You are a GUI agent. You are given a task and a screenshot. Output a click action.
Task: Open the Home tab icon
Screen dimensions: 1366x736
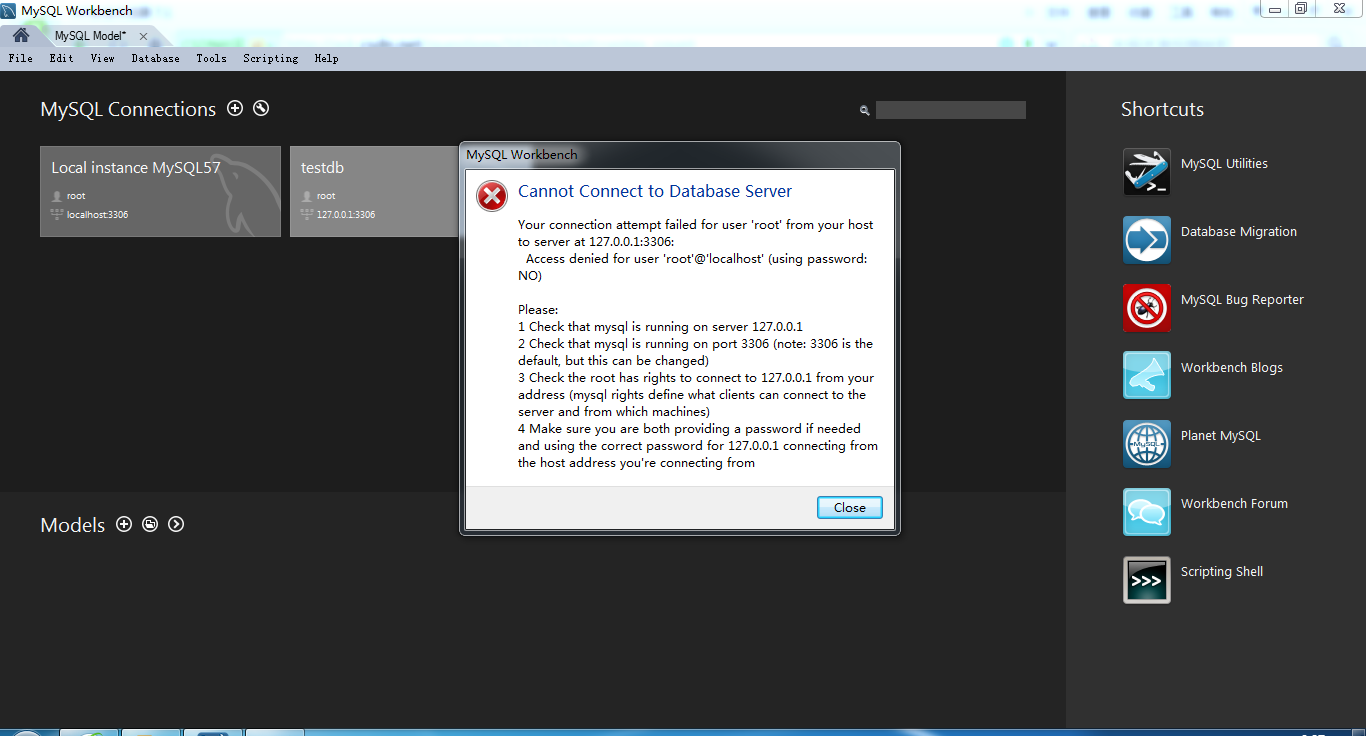[x=20, y=35]
